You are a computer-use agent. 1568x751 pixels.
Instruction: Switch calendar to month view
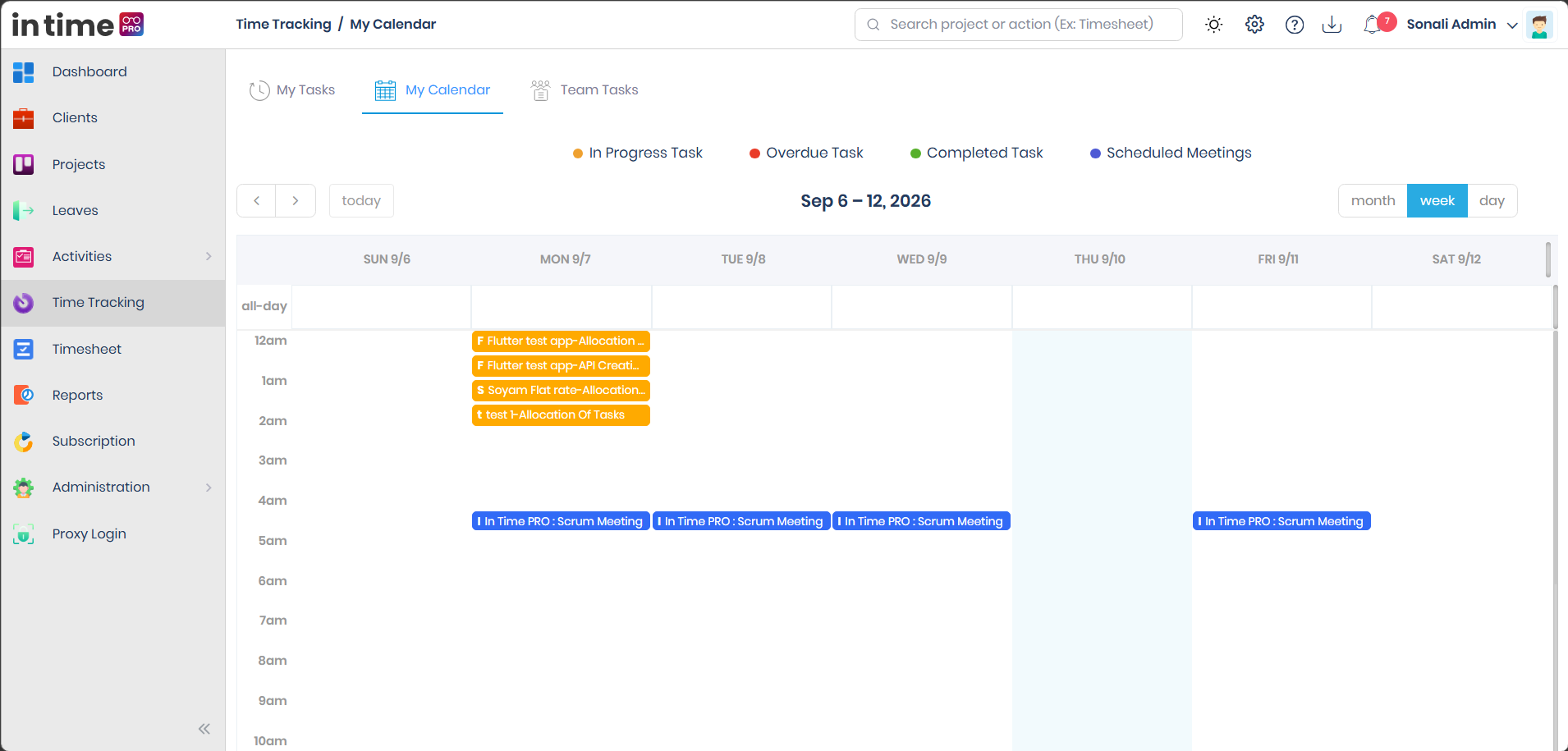click(1373, 201)
